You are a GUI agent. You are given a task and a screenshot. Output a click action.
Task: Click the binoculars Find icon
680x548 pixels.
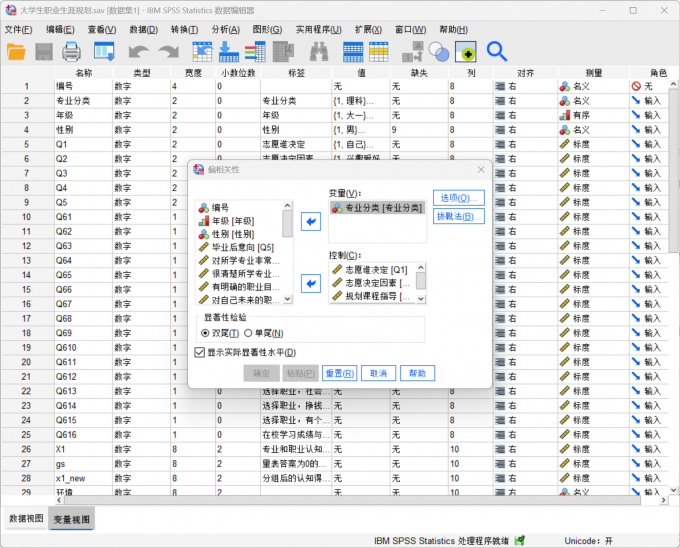pyautogui.click(x=319, y=52)
